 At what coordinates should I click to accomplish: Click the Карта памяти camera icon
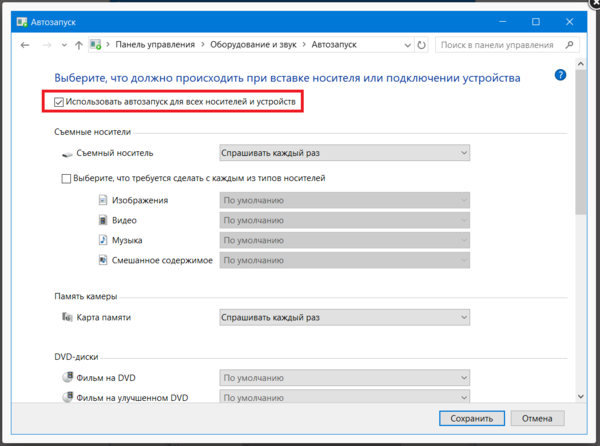67,317
